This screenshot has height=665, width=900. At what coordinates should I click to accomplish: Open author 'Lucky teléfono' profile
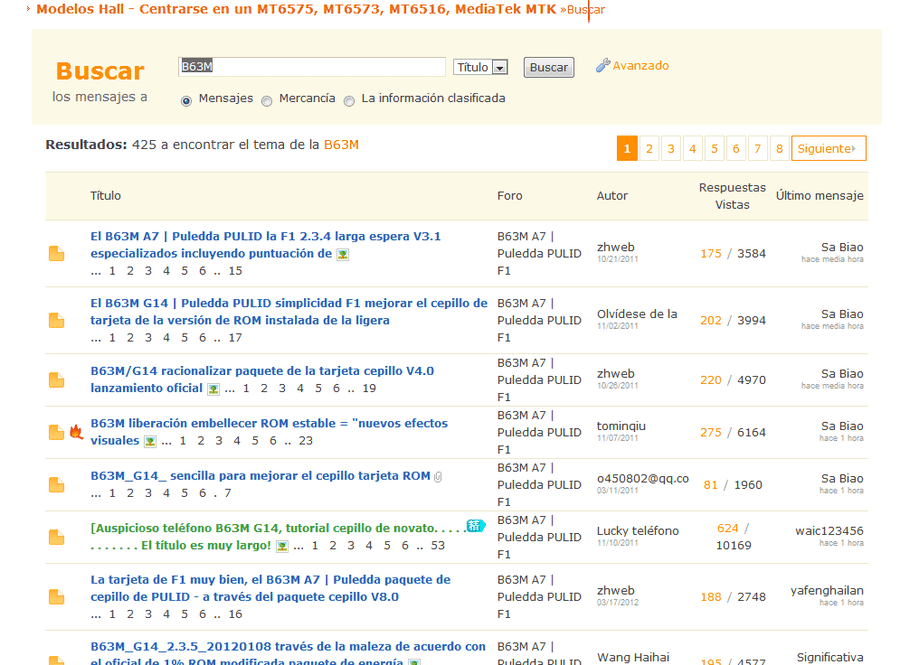(638, 531)
